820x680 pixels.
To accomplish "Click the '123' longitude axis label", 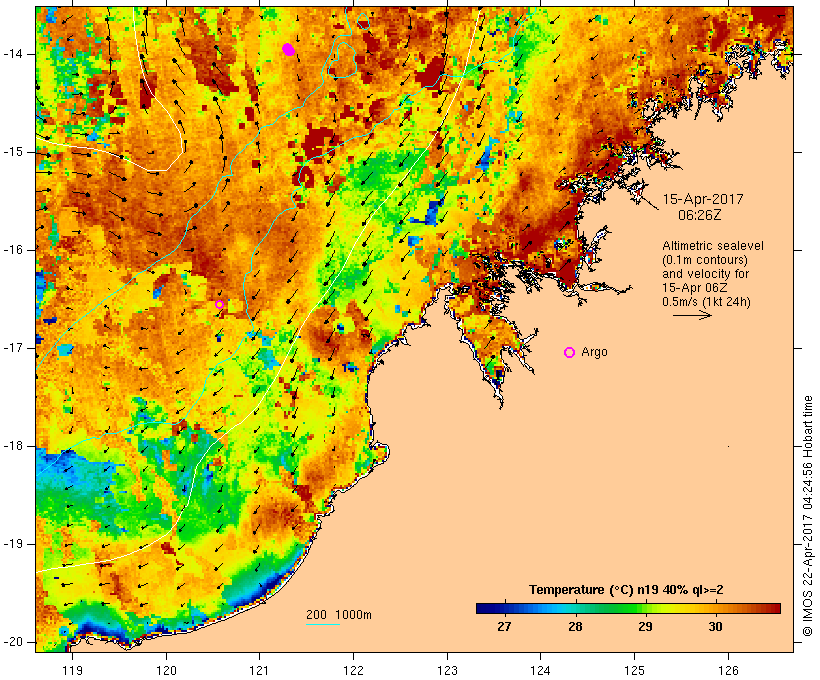I will [447, 670].
